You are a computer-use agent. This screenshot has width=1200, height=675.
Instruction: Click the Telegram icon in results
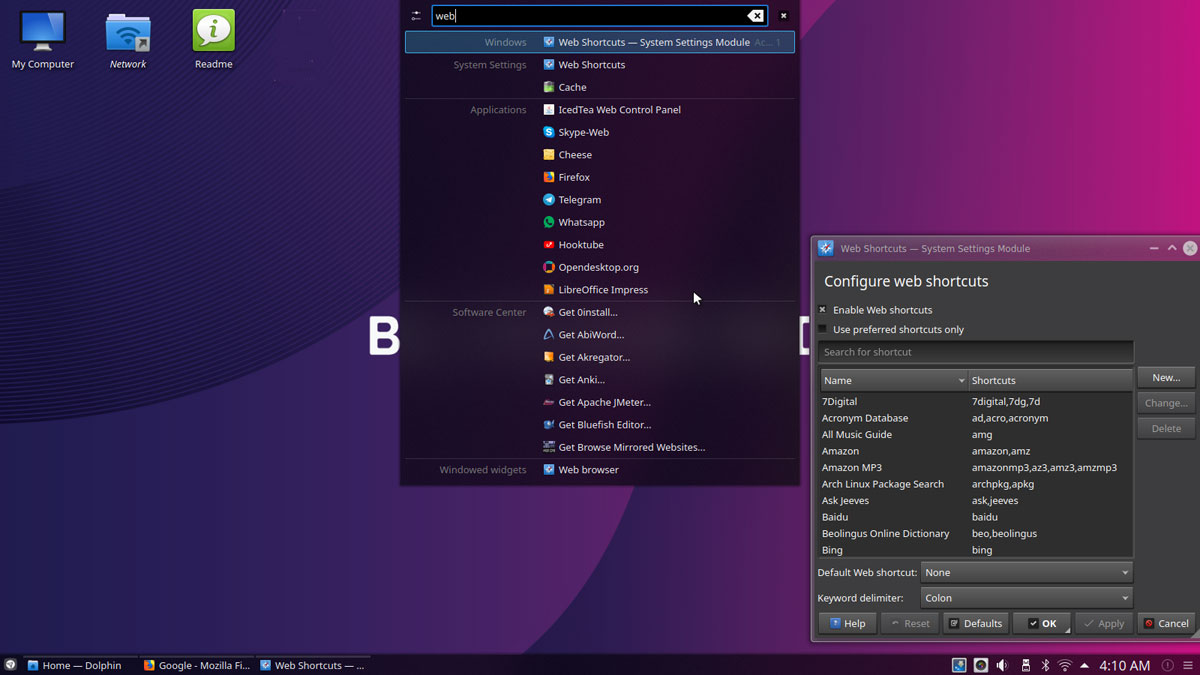click(549, 200)
